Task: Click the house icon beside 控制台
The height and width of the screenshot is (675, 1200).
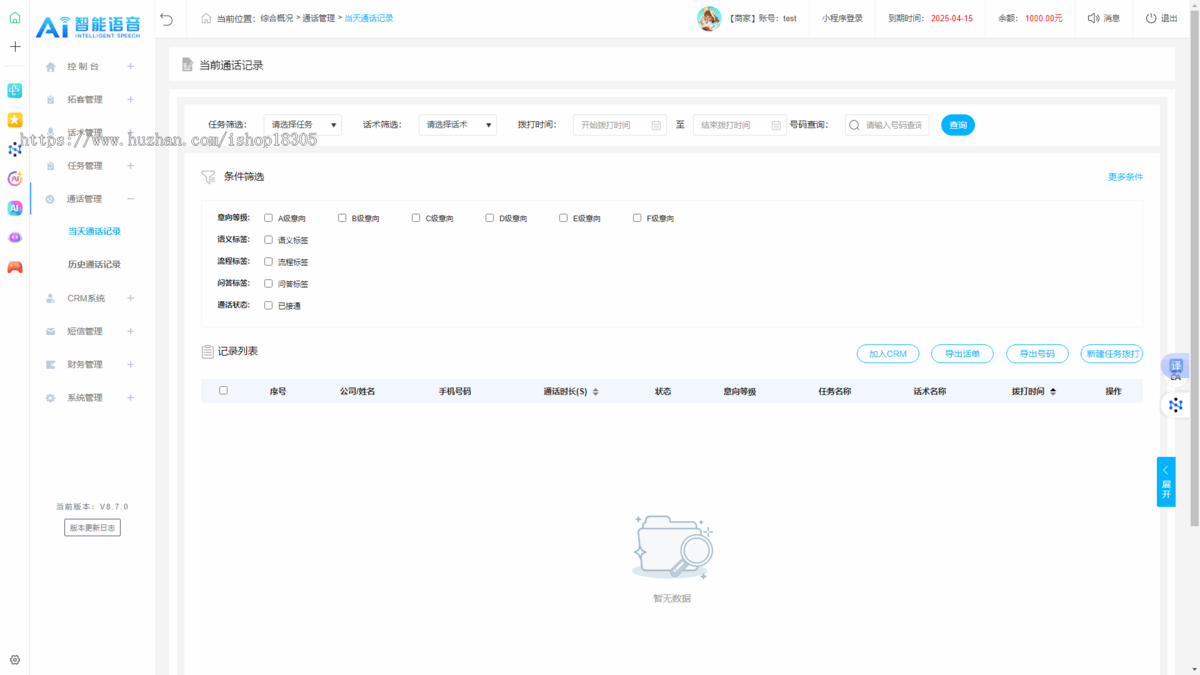Action: (50, 67)
